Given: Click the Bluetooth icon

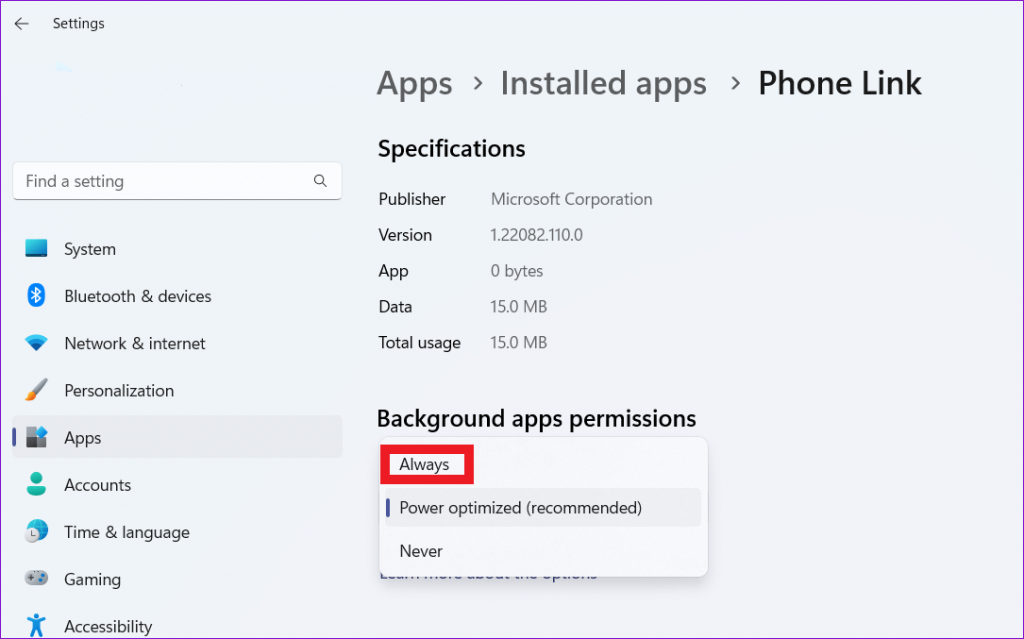Looking at the screenshot, I should pyautogui.click(x=36, y=295).
